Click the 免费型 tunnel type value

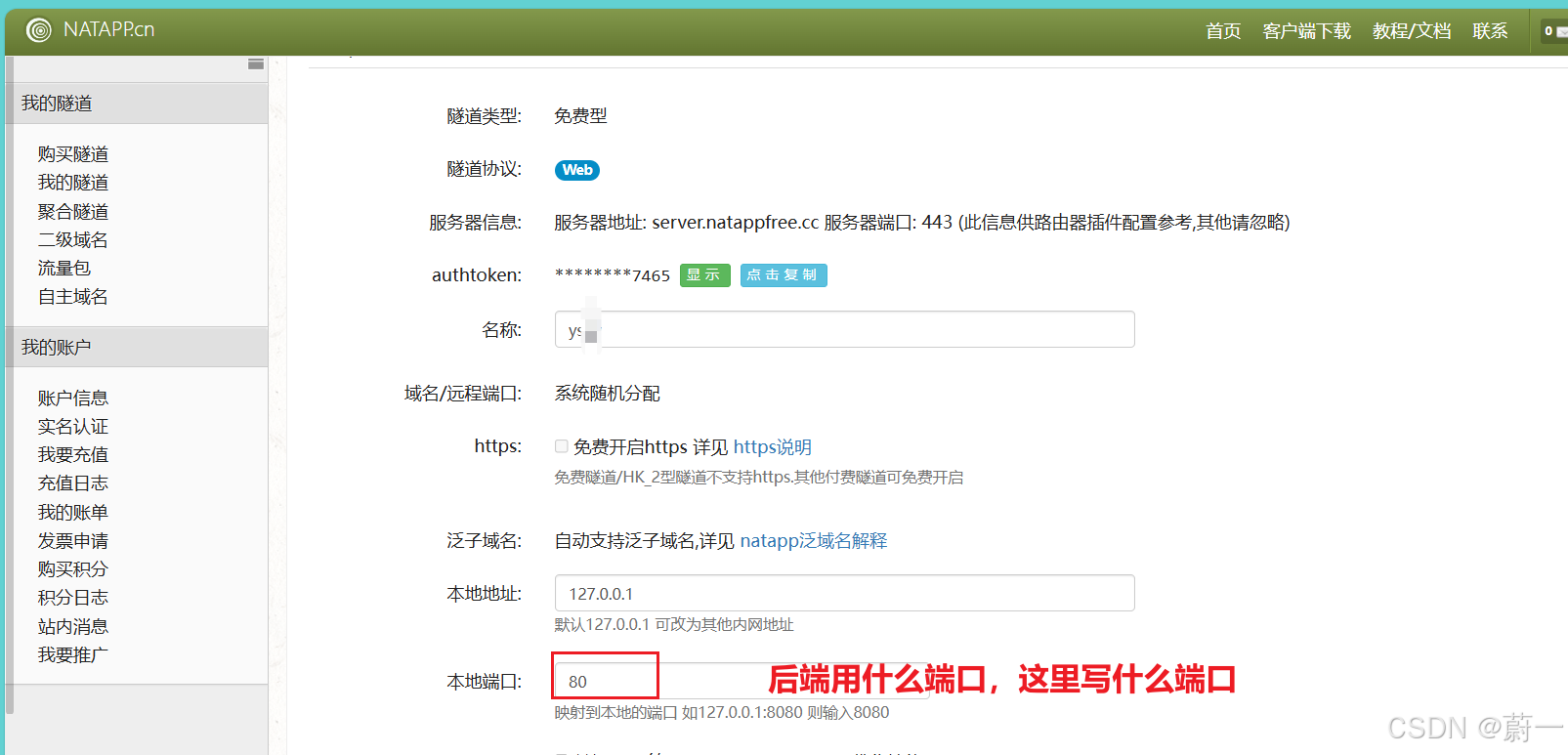pyautogui.click(x=580, y=116)
